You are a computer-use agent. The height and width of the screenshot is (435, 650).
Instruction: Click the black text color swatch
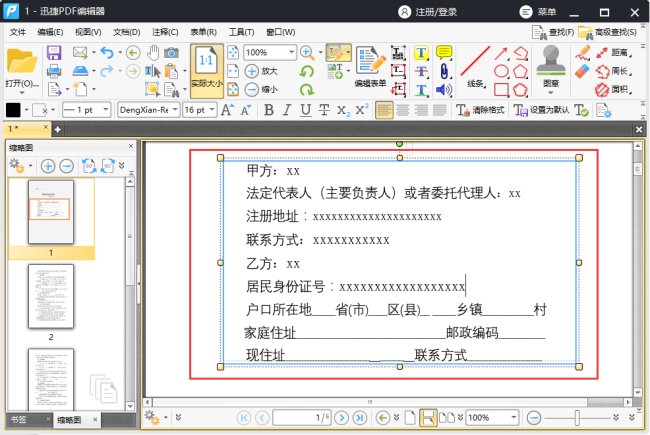13,110
